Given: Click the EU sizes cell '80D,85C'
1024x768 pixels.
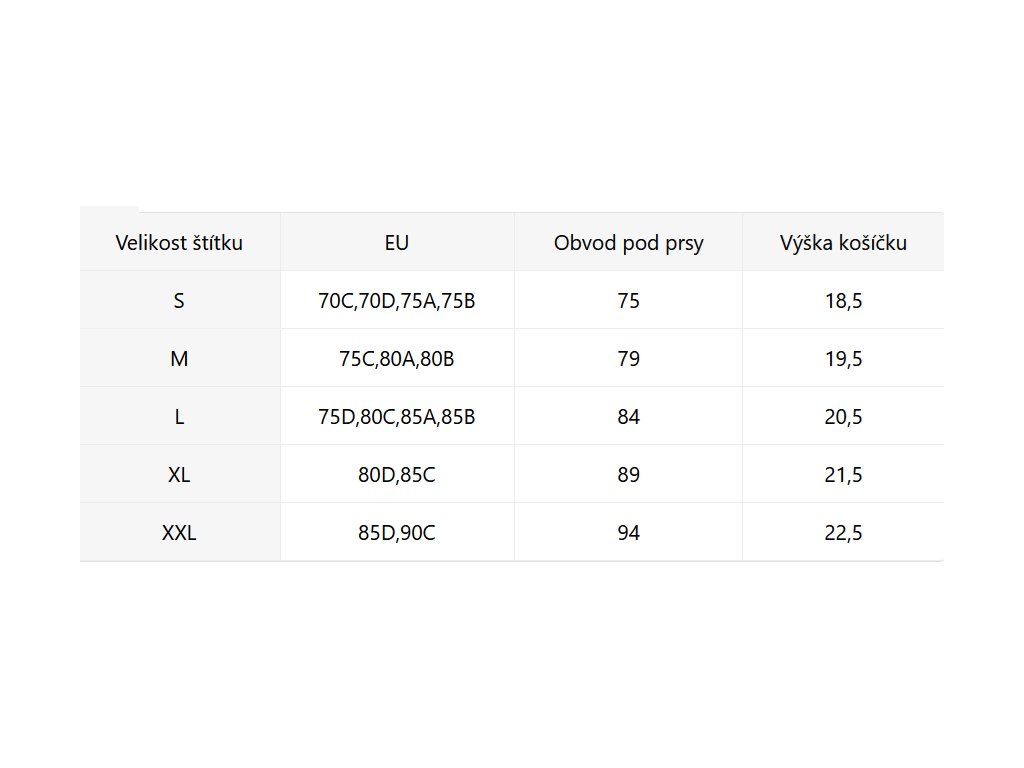Looking at the screenshot, I should [x=397, y=475].
